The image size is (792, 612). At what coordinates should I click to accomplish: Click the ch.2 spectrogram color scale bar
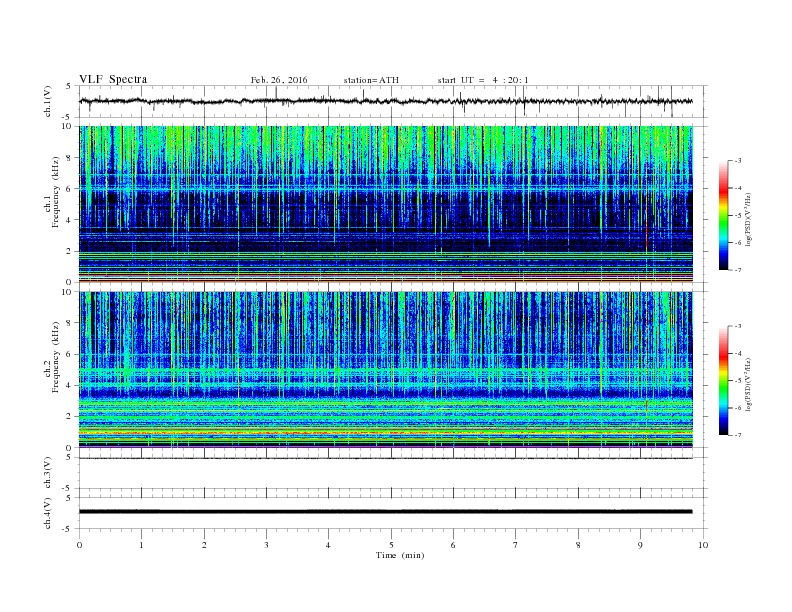(x=723, y=381)
